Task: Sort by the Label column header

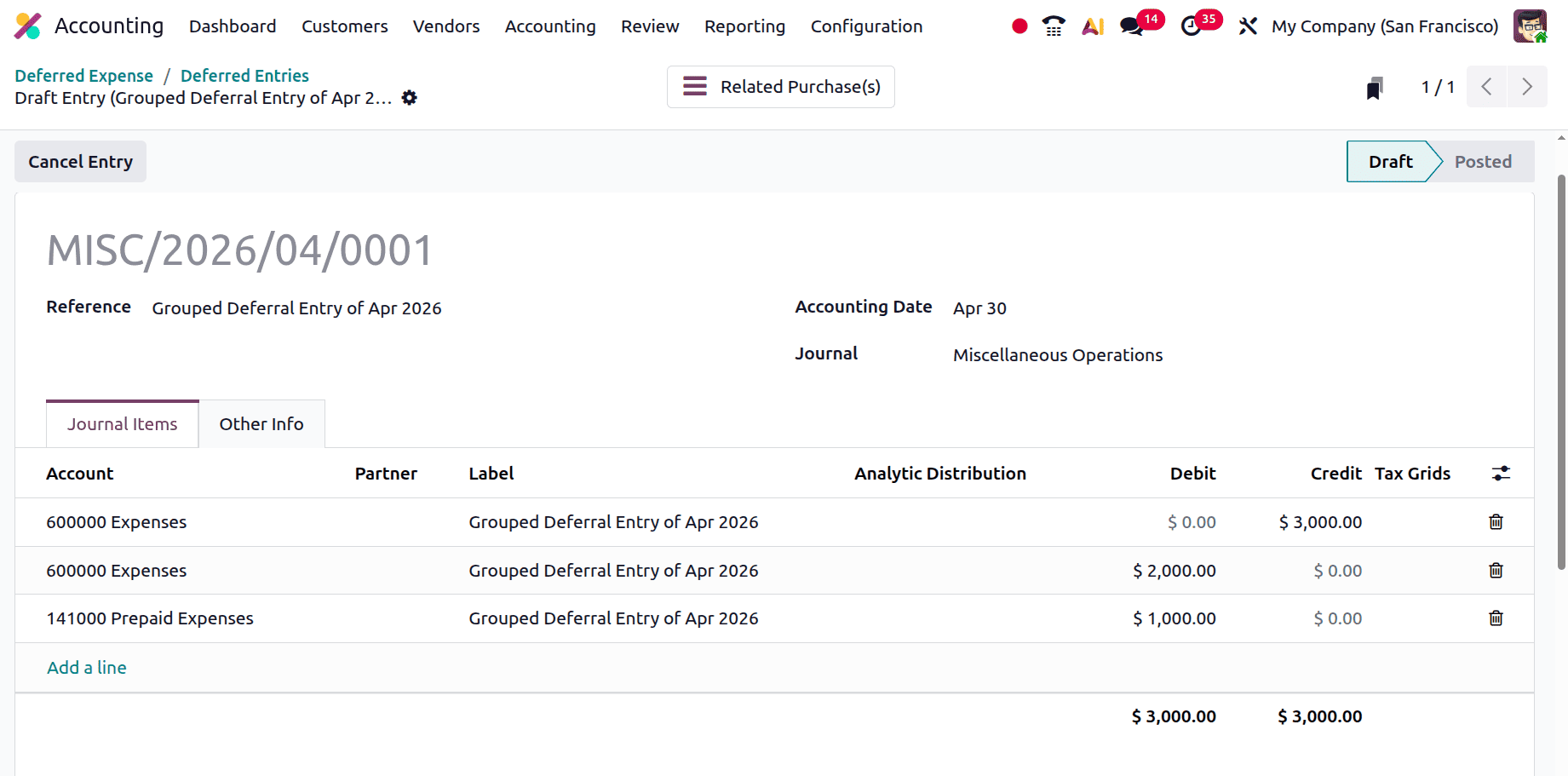Action: pyautogui.click(x=491, y=474)
